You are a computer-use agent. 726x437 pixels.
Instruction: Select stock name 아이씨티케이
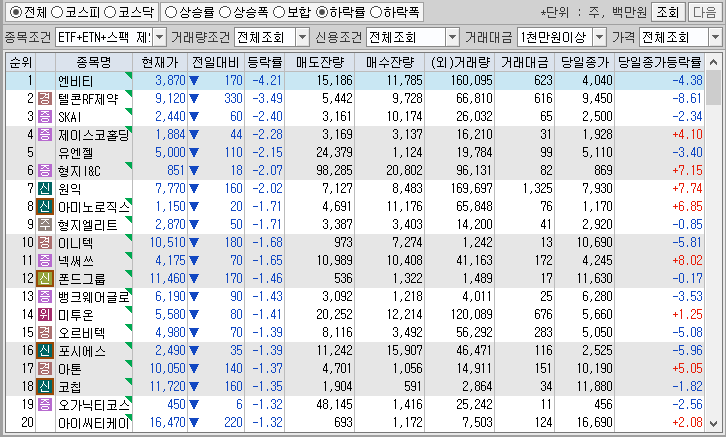tap(94, 423)
